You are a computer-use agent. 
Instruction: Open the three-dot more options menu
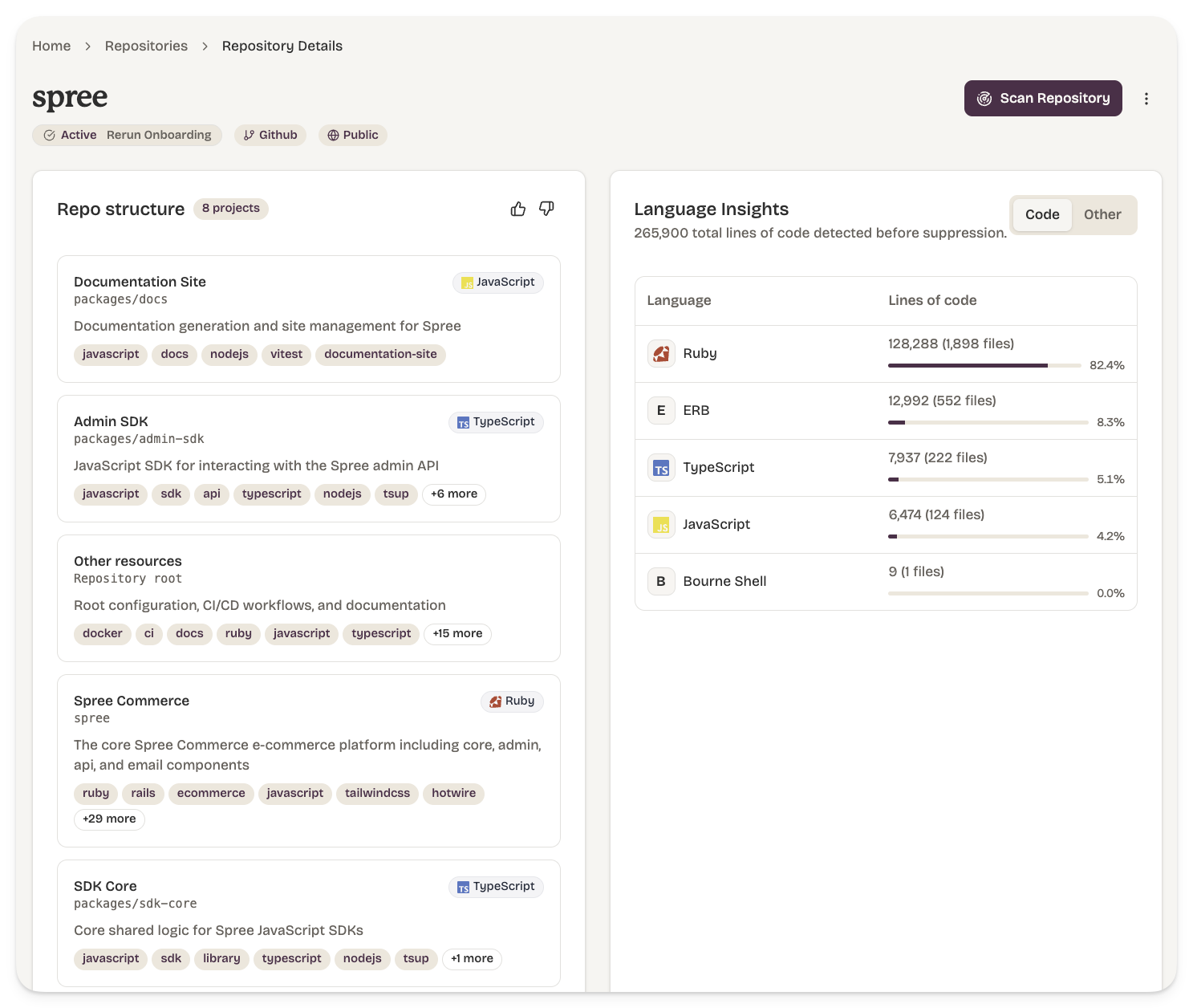[1146, 99]
